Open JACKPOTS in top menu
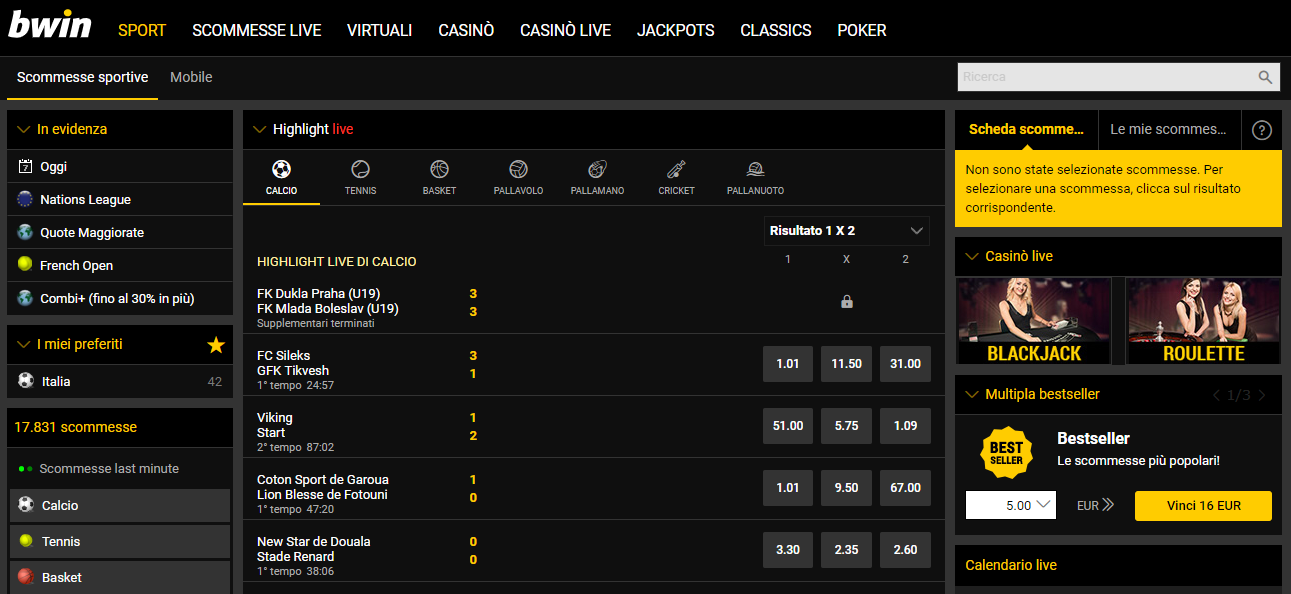This screenshot has width=1291, height=594. [676, 30]
